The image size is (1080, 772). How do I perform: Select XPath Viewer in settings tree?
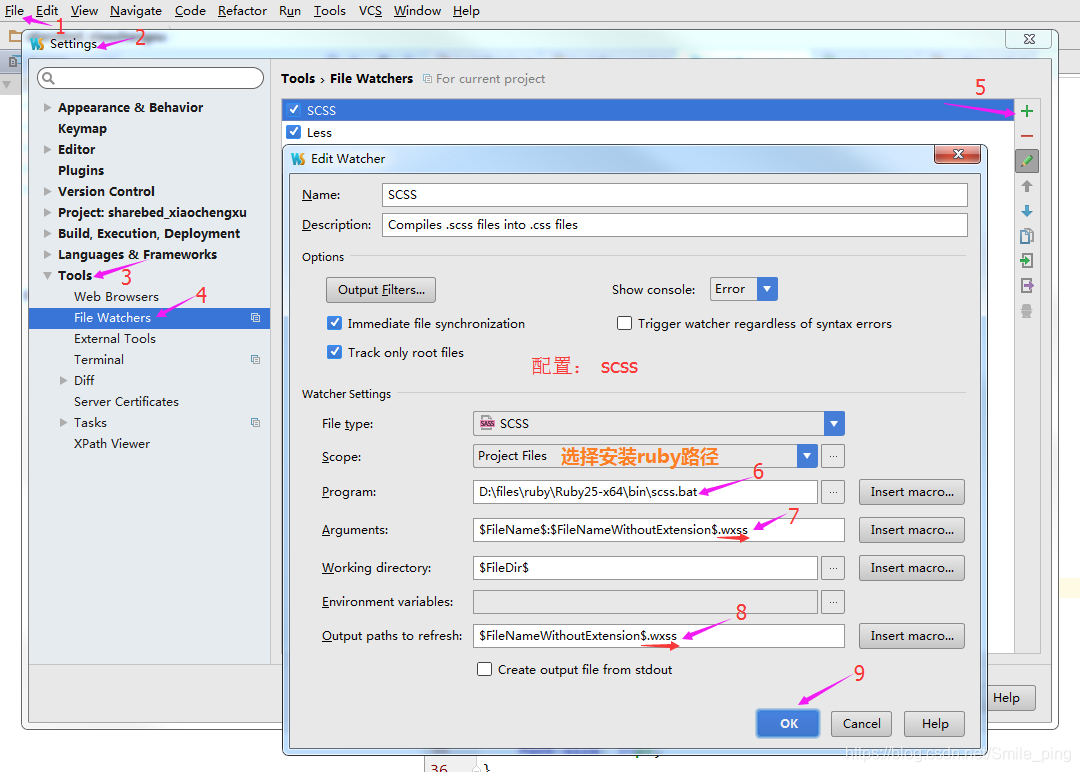click(x=112, y=444)
